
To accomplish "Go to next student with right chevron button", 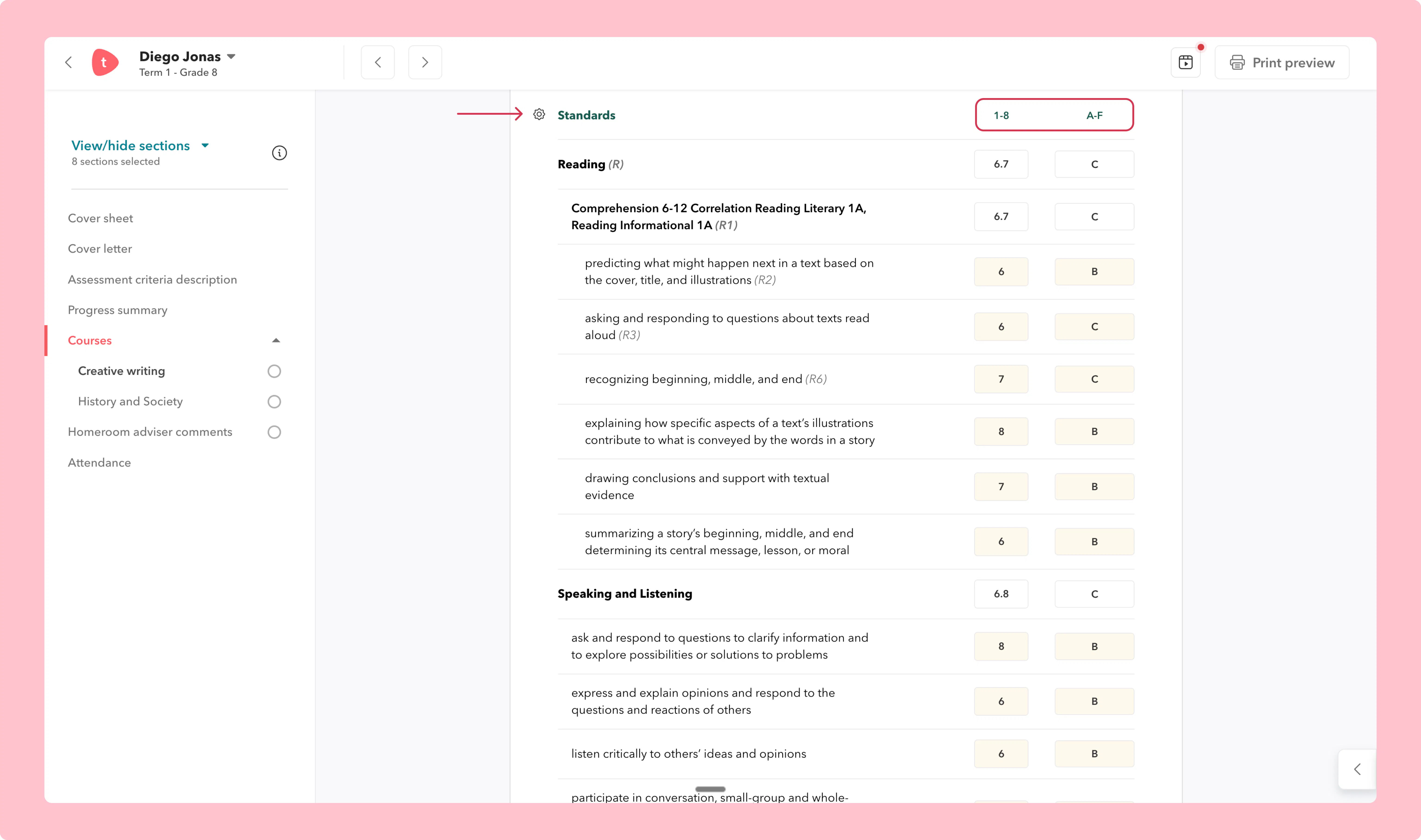I will pyautogui.click(x=425, y=62).
